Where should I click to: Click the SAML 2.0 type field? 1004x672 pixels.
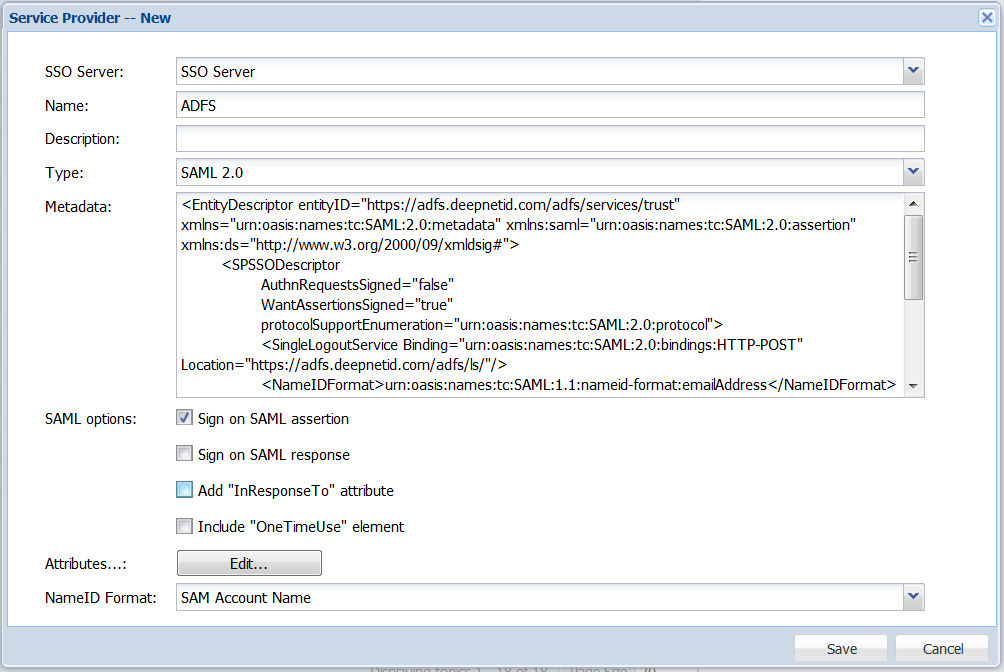click(538, 172)
